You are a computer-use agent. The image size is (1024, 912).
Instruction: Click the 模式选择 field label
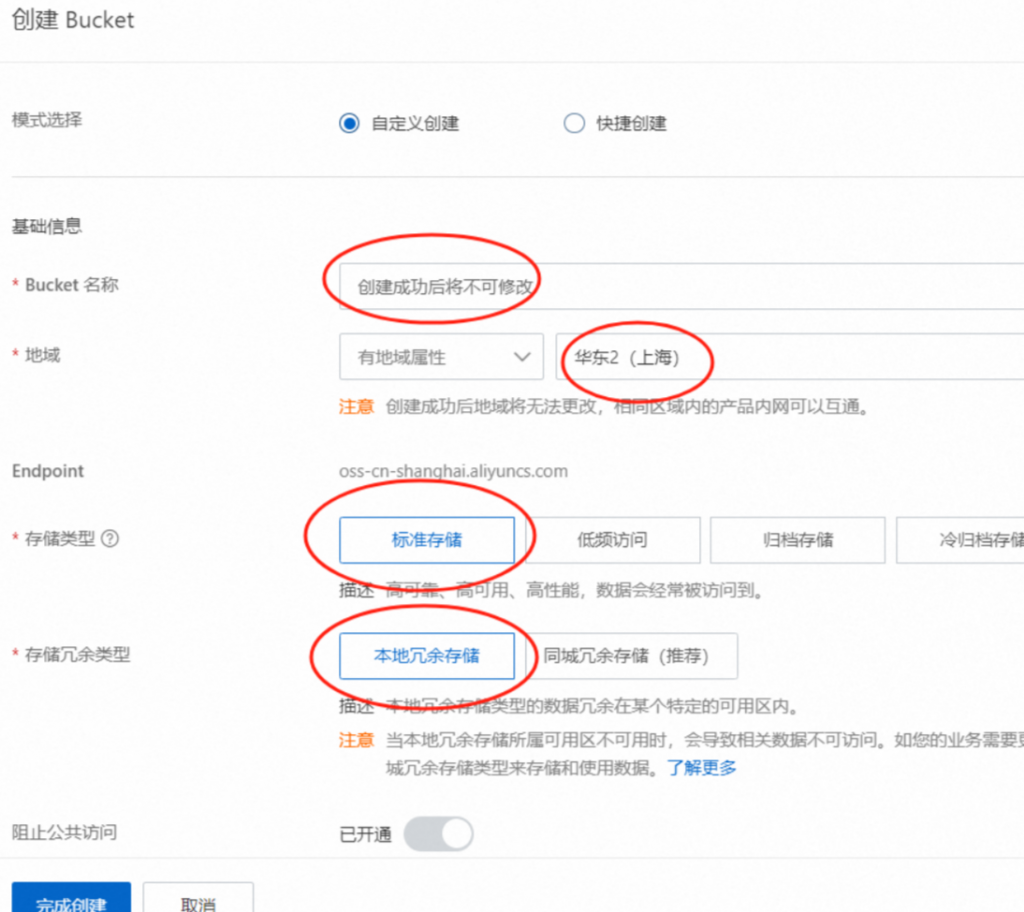[47, 120]
